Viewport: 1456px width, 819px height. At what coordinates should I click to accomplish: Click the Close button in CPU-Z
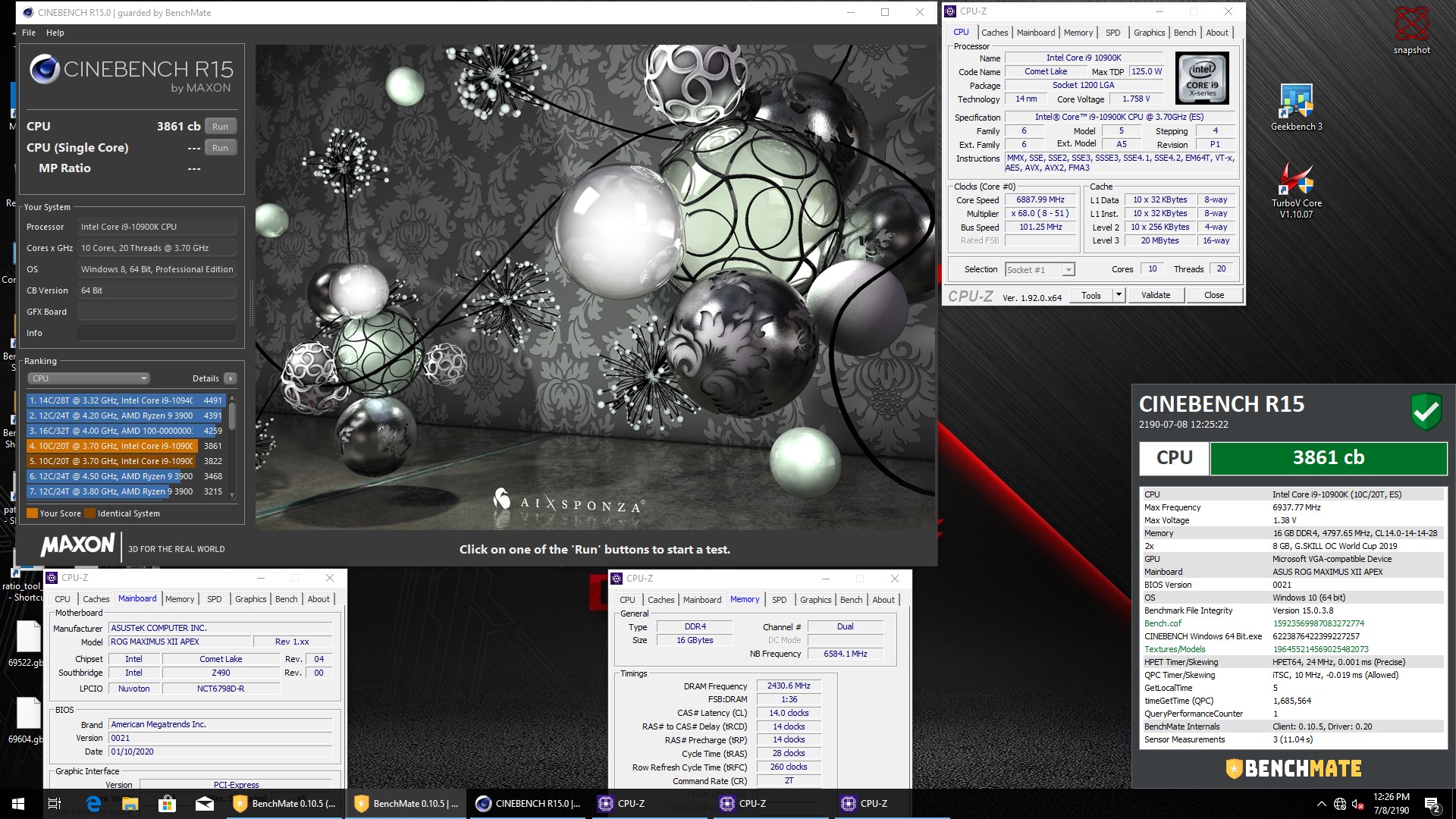(x=1213, y=295)
